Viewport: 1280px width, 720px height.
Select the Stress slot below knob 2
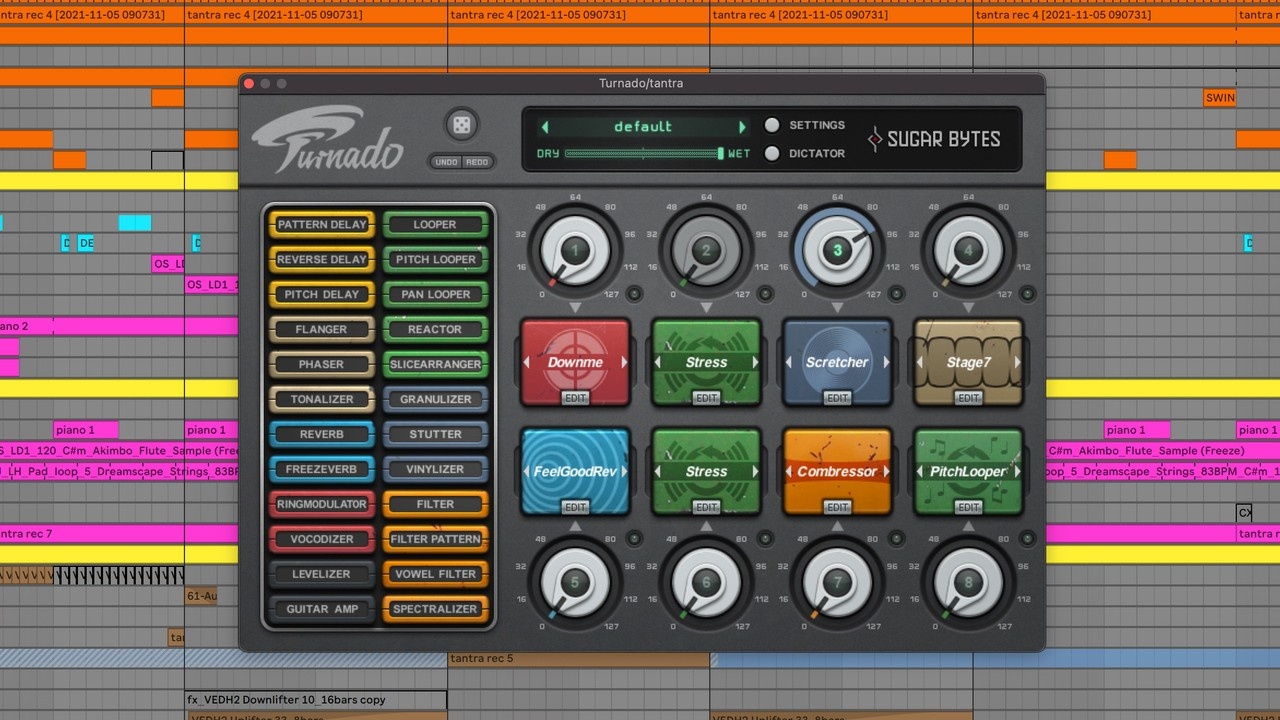[x=706, y=362]
